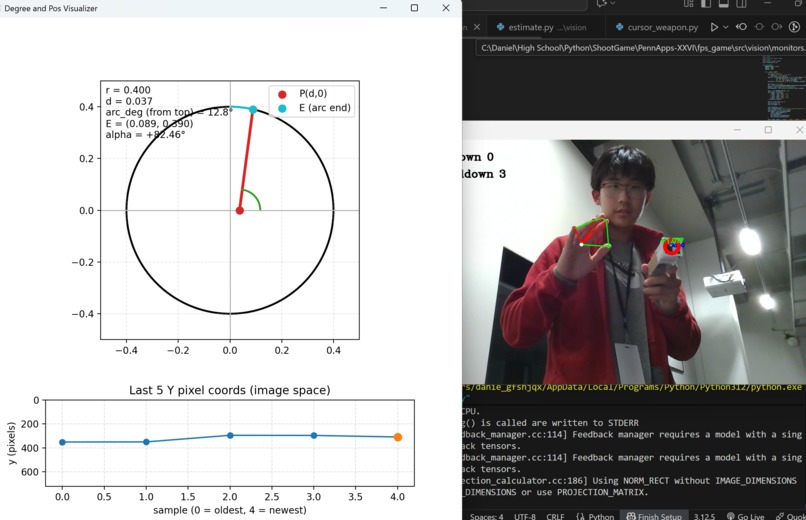806x520 pixels.
Task: Run the Python file with the play icon
Action: [714, 27]
